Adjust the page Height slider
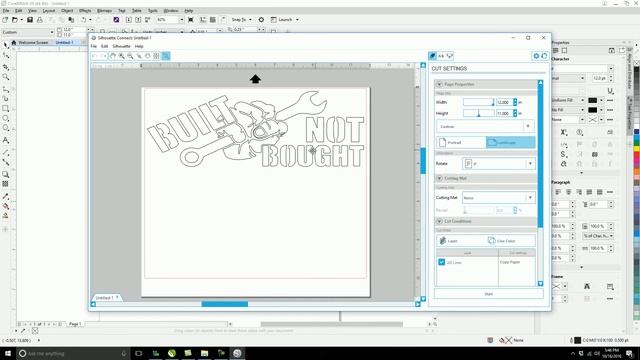640x360 pixels. (478, 113)
